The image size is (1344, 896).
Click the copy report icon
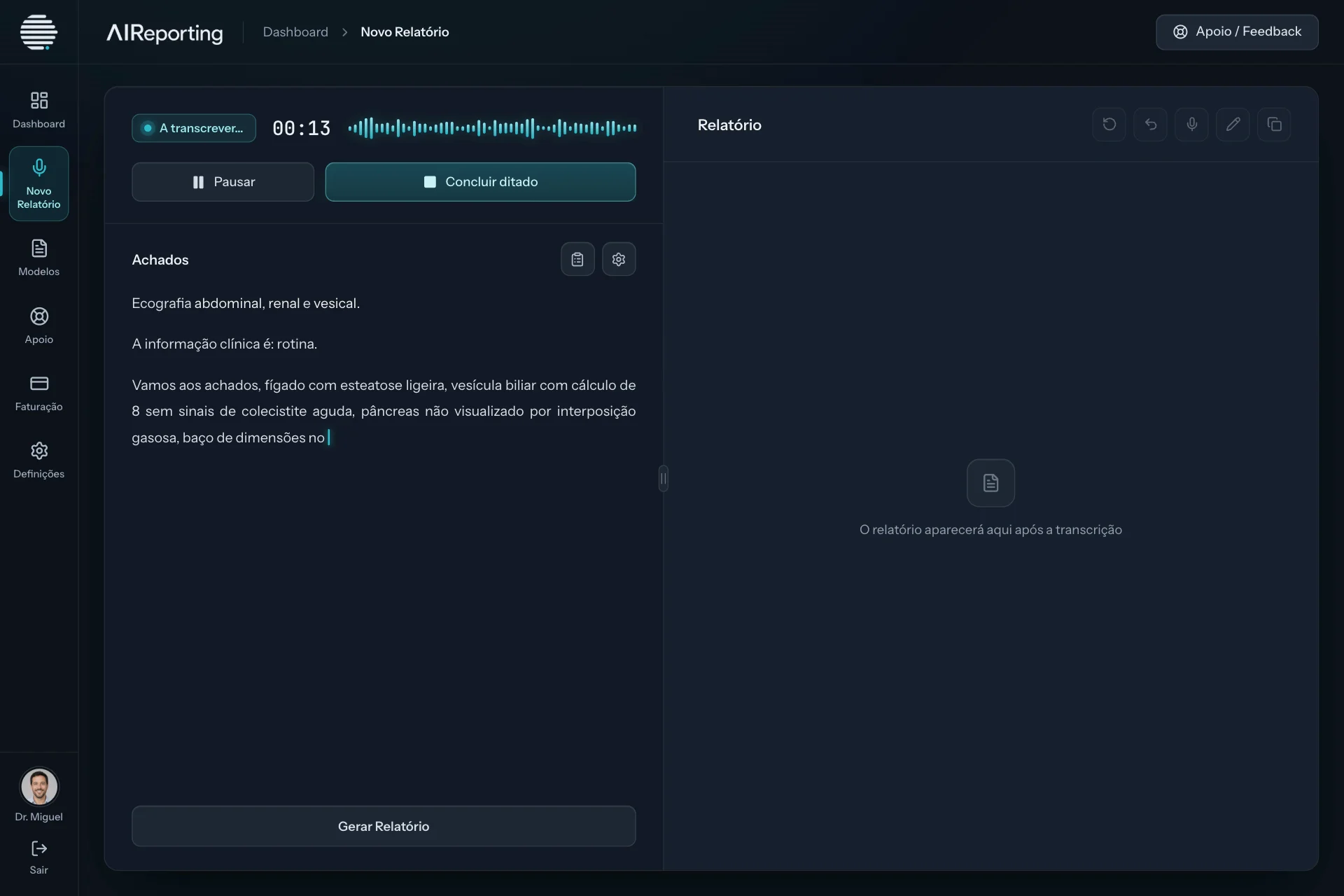(1275, 125)
